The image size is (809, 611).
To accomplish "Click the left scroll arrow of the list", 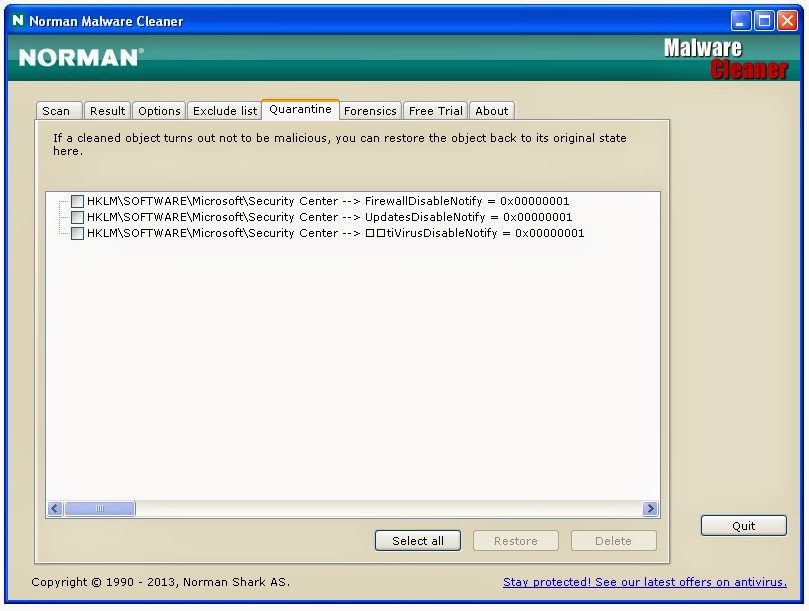I will point(55,508).
